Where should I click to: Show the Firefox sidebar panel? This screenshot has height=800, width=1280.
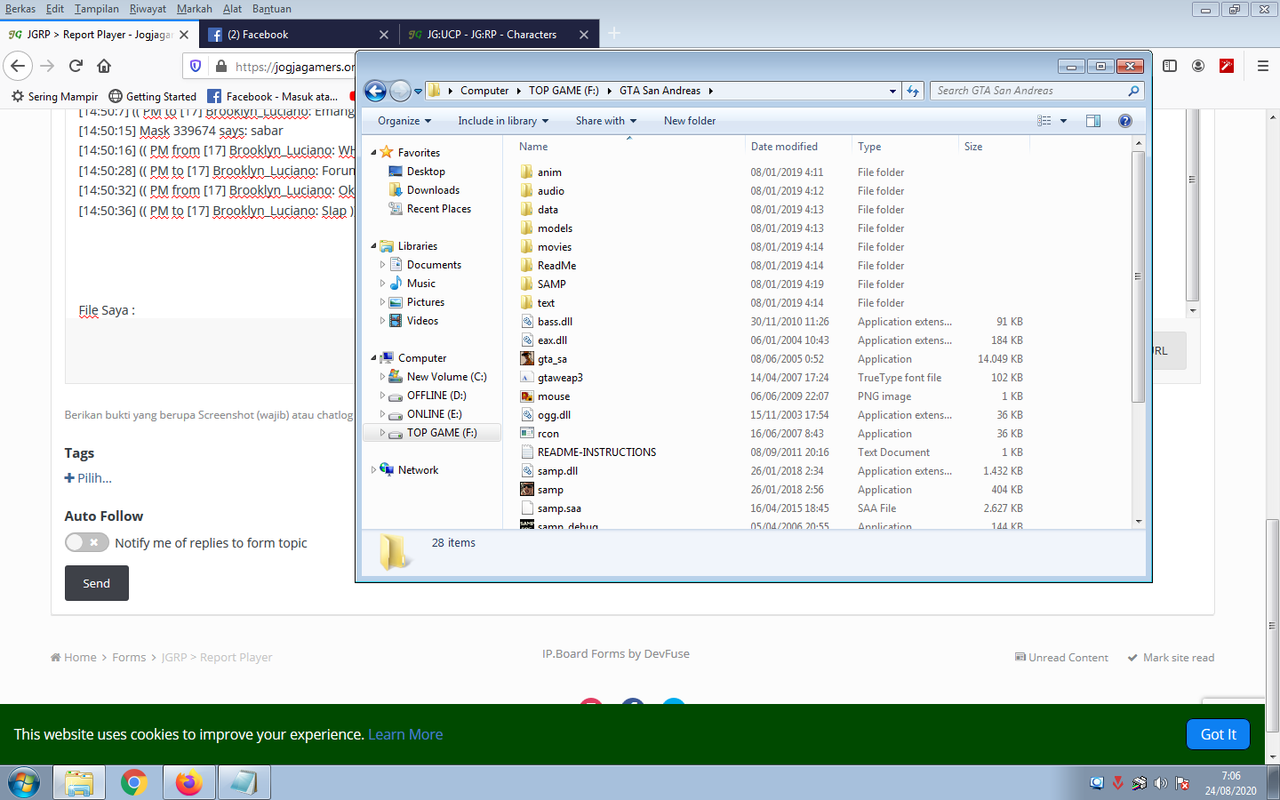click(x=1169, y=66)
